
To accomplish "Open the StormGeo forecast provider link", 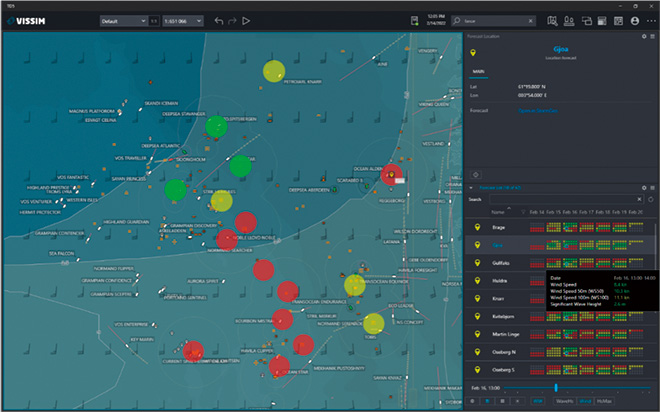I will (538, 111).
